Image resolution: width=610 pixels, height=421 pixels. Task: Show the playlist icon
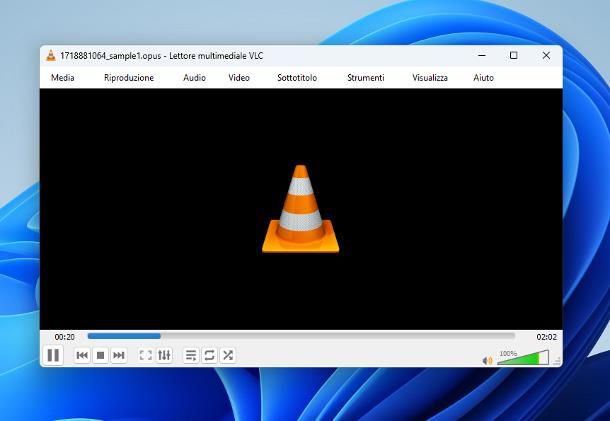191,355
